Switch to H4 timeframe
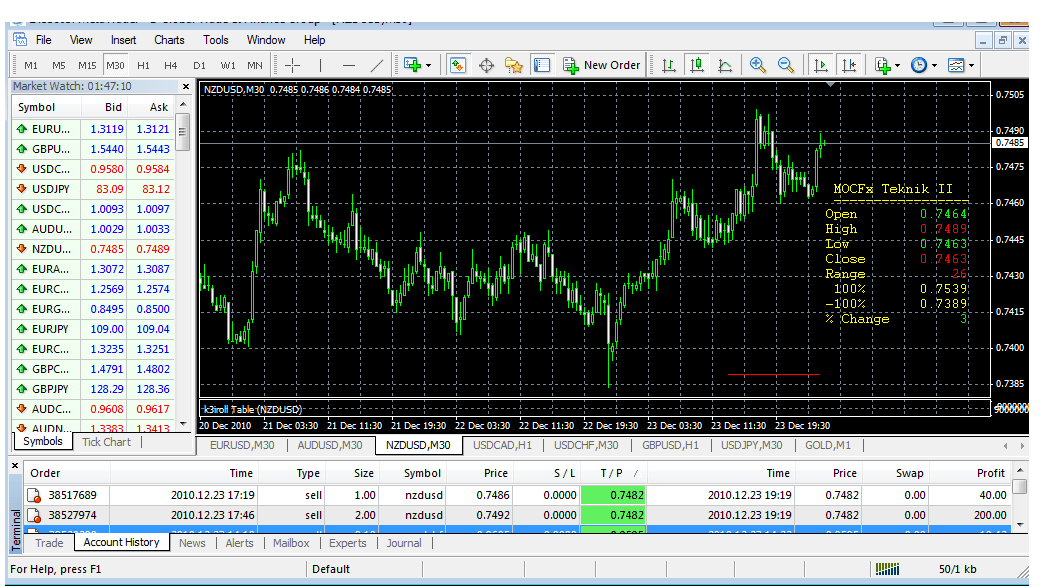The height and width of the screenshot is (586, 1040). click(x=170, y=65)
